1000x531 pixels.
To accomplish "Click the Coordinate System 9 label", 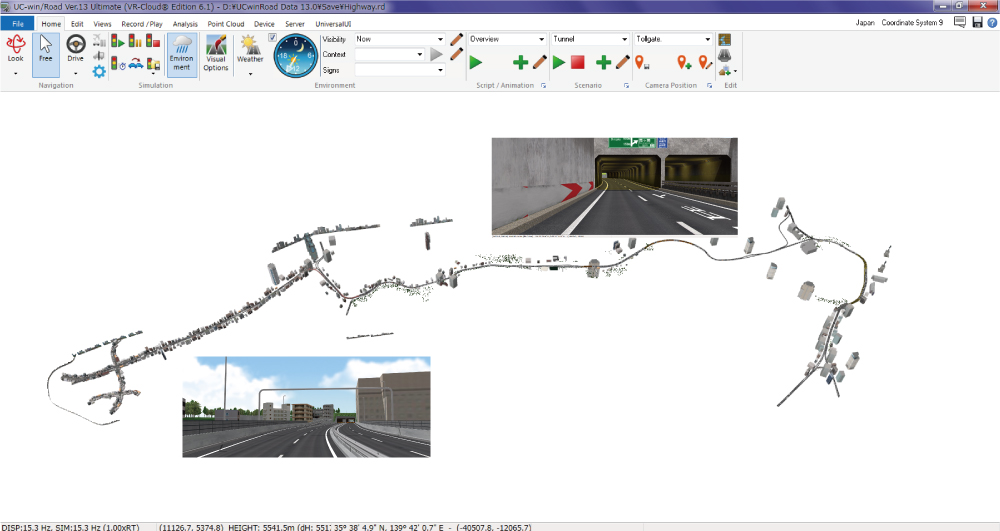I will (x=912, y=22).
